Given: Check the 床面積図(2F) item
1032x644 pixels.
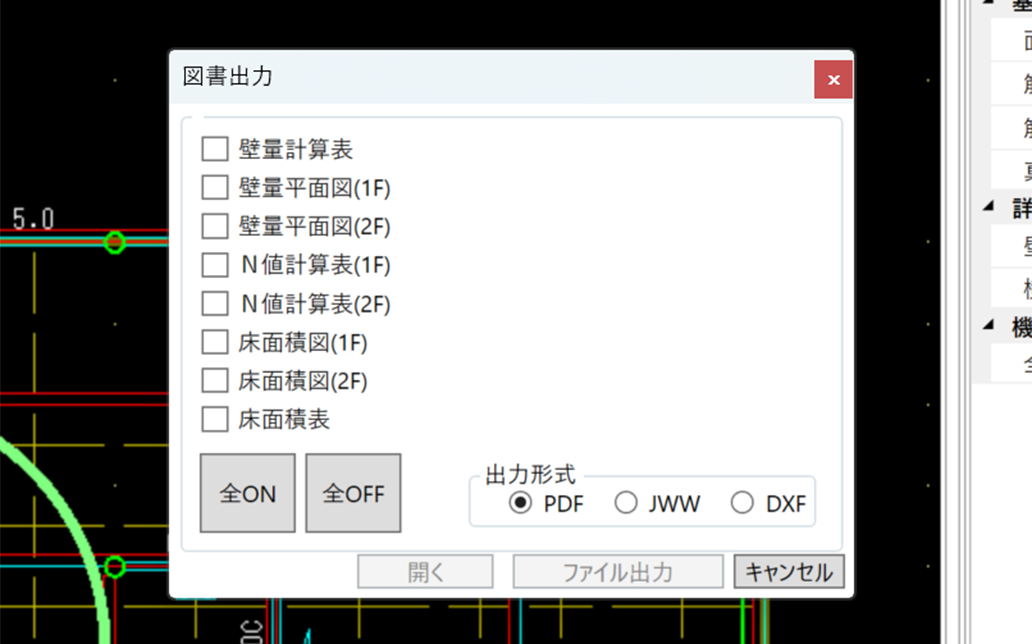Looking at the screenshot, I should click(x=214, y=381).
